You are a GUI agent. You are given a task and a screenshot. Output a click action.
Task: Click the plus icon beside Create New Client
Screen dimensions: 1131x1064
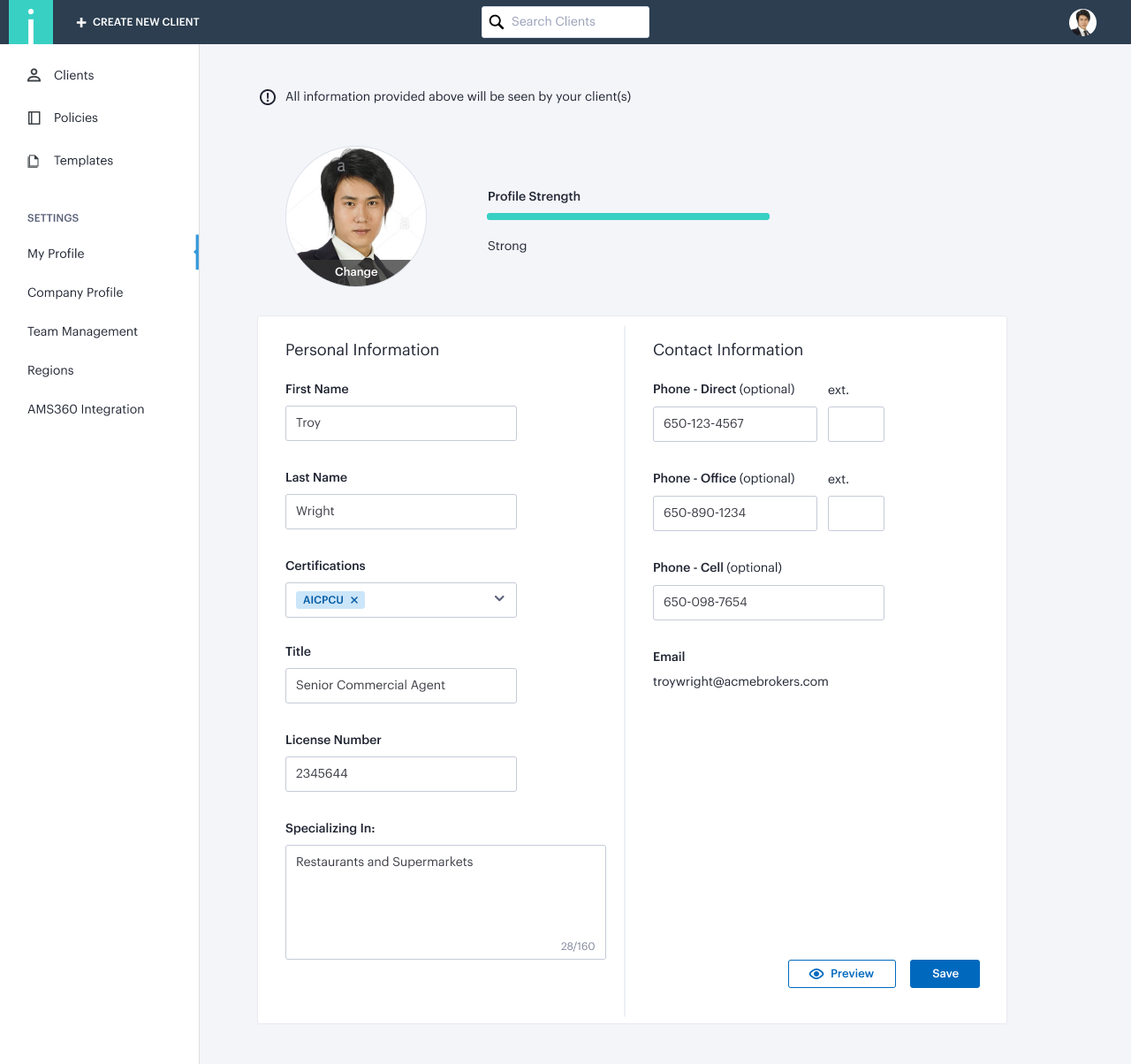(81, 22)
